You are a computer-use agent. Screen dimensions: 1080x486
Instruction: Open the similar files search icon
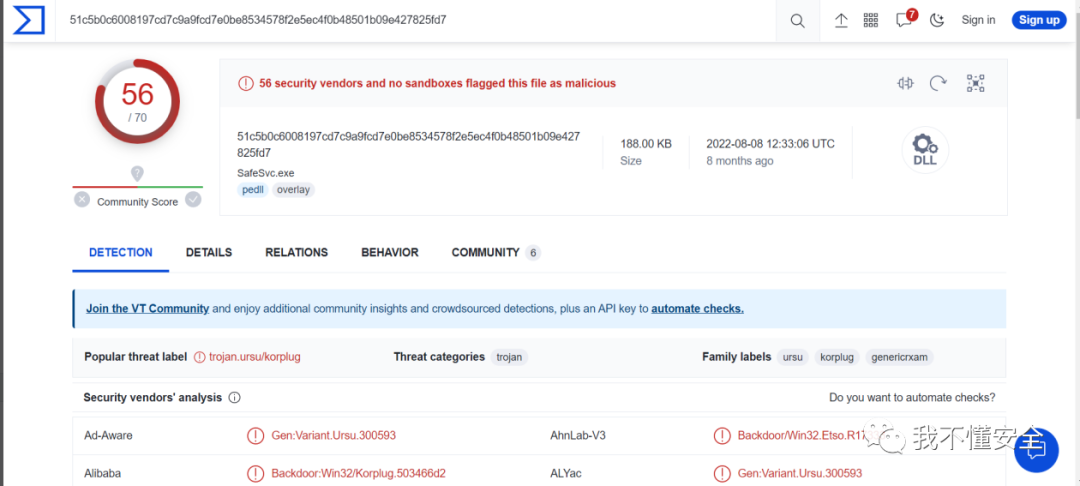pos(906,84)
